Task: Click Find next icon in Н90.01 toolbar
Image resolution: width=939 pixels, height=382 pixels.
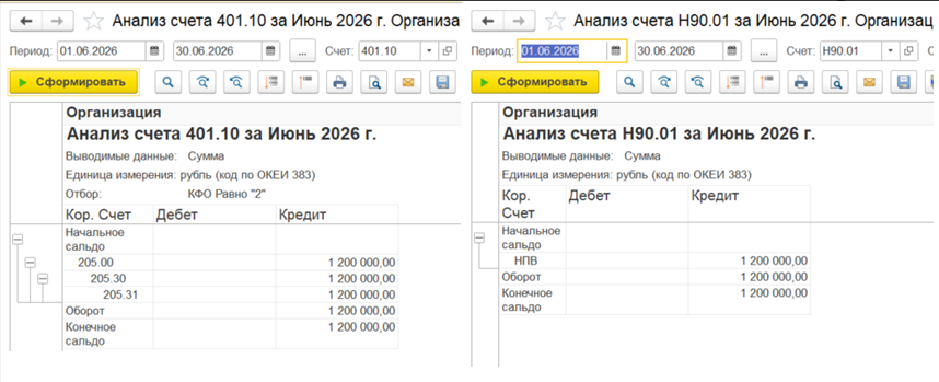Action: click(x=664, y=83)
